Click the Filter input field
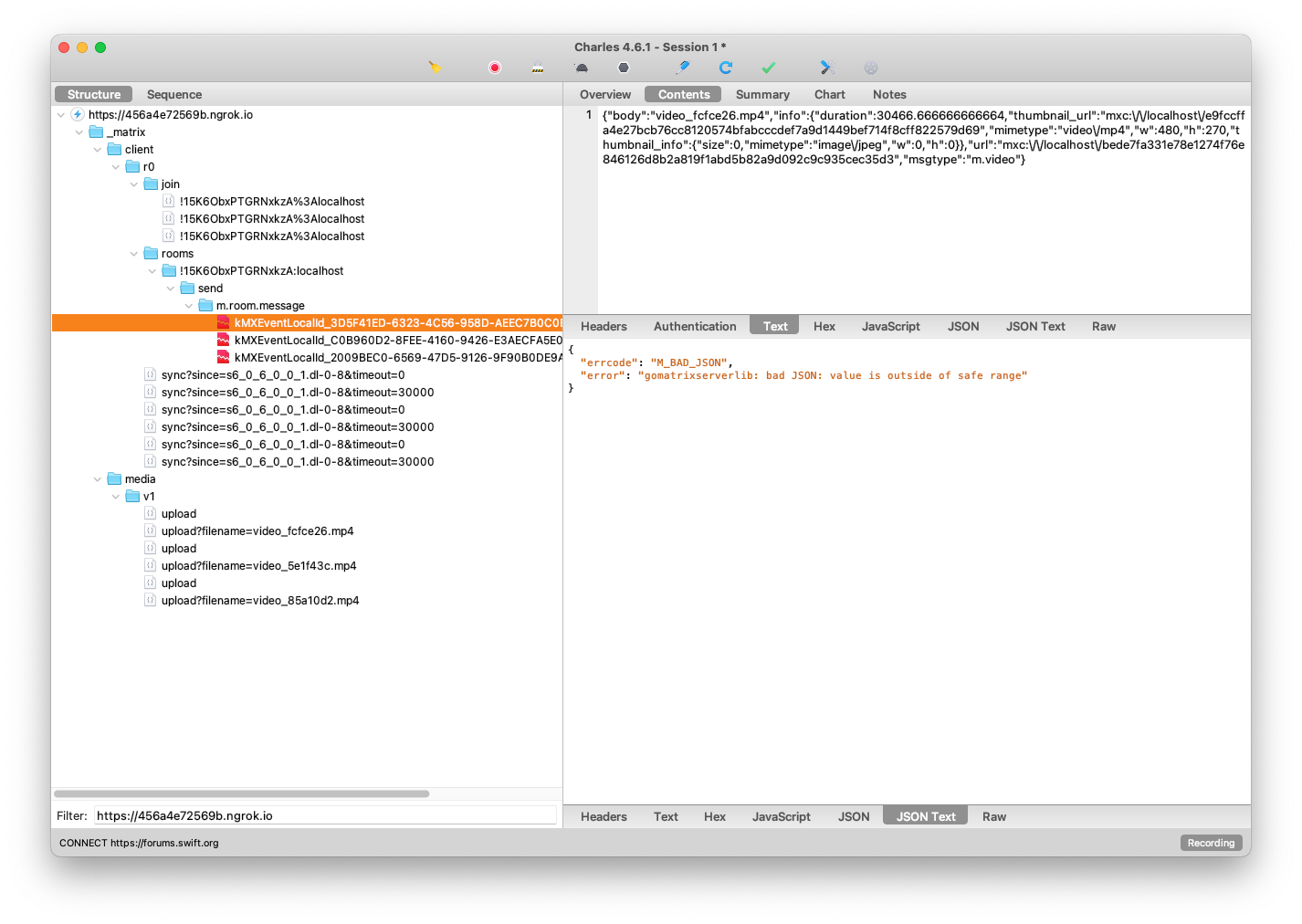 (324, 814)
